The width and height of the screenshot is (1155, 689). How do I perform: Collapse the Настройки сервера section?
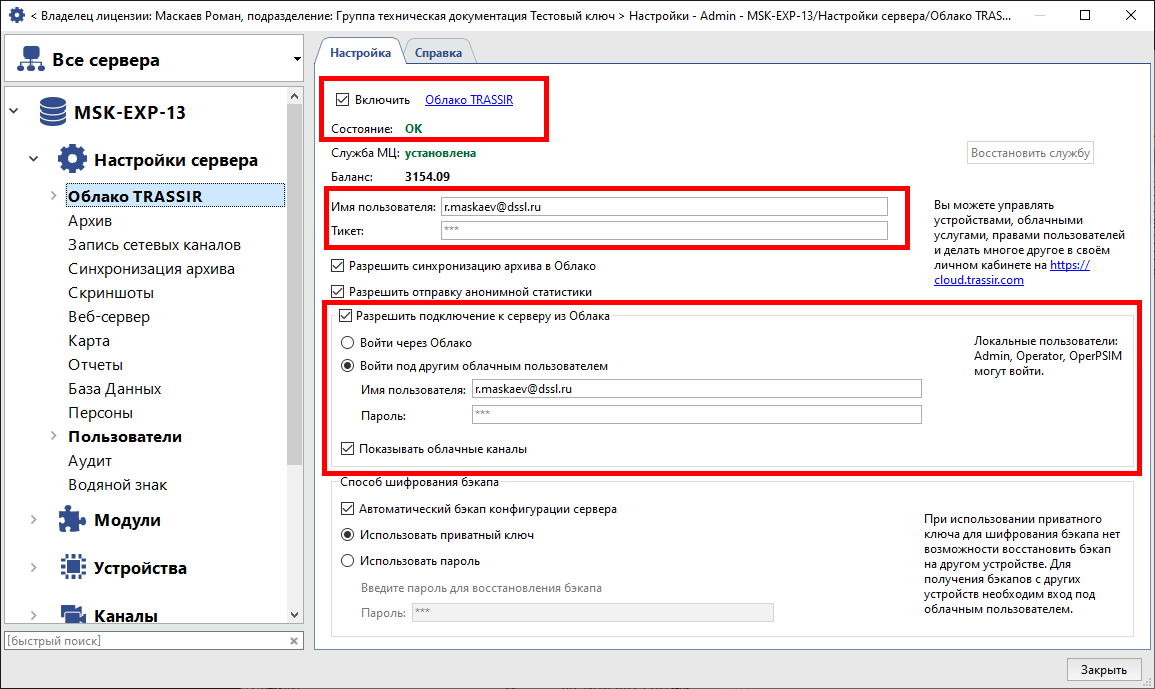point(34,159)
